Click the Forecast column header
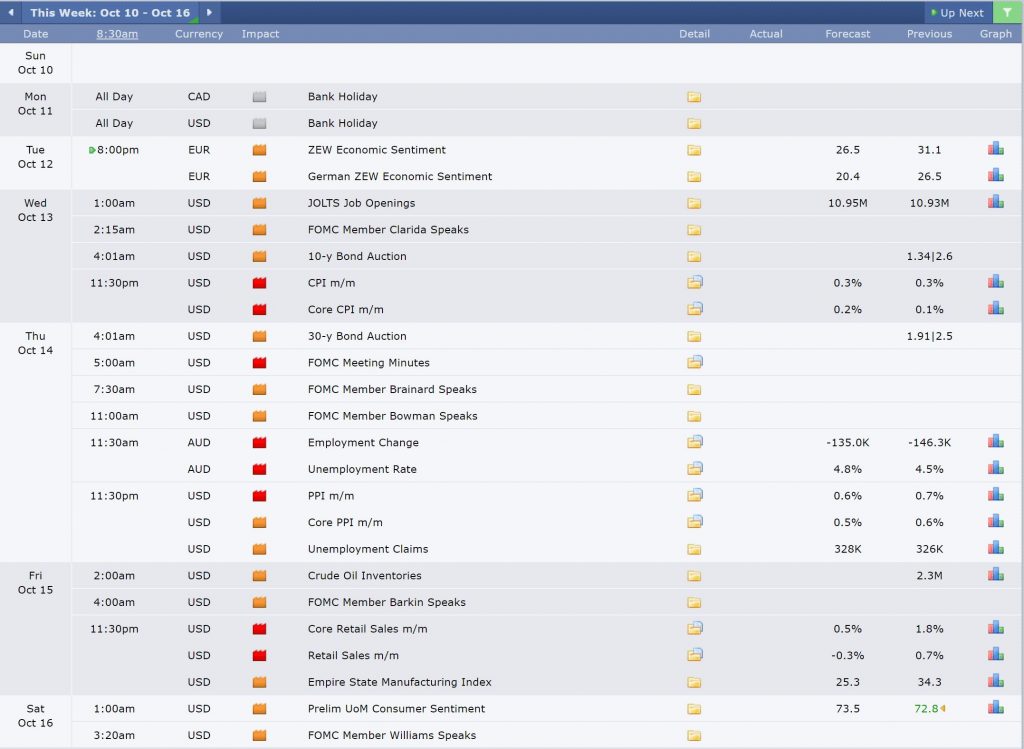 (848, 34)
